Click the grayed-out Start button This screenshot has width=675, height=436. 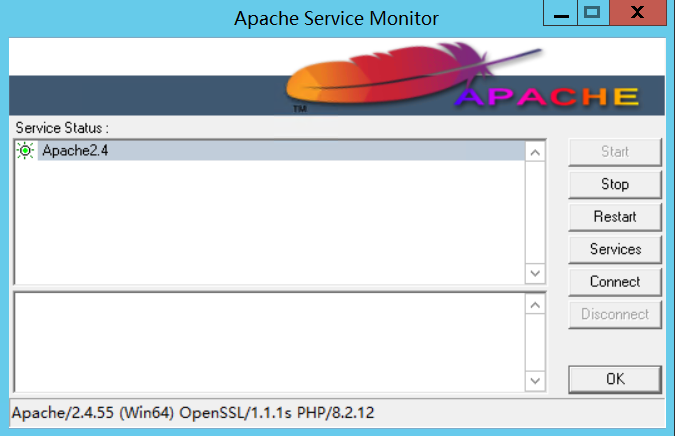pyautogui.click(x=614, y=152)
